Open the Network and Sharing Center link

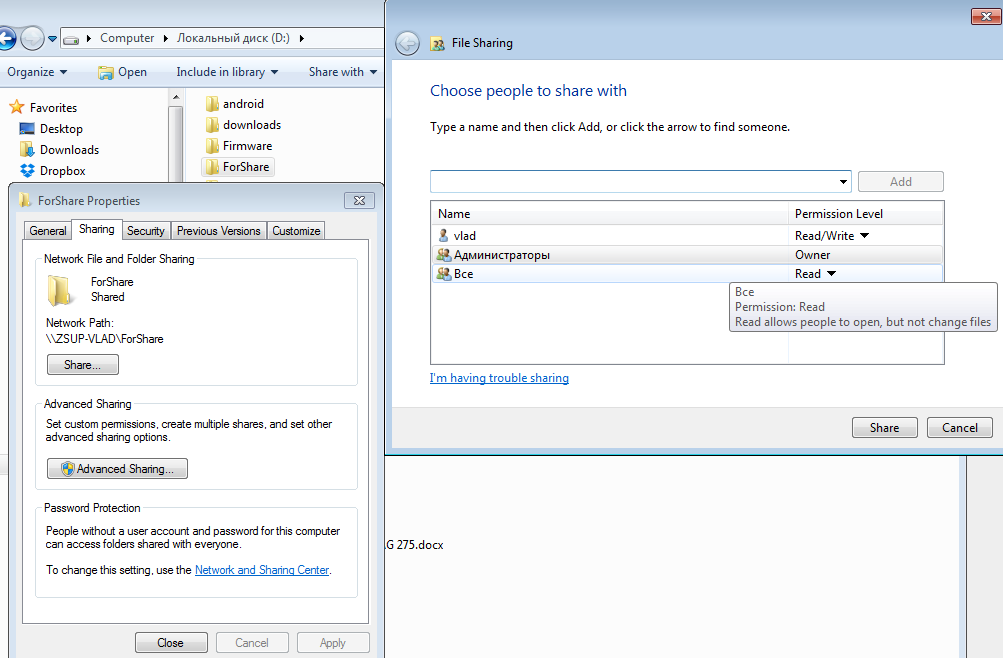click(262, 570)
